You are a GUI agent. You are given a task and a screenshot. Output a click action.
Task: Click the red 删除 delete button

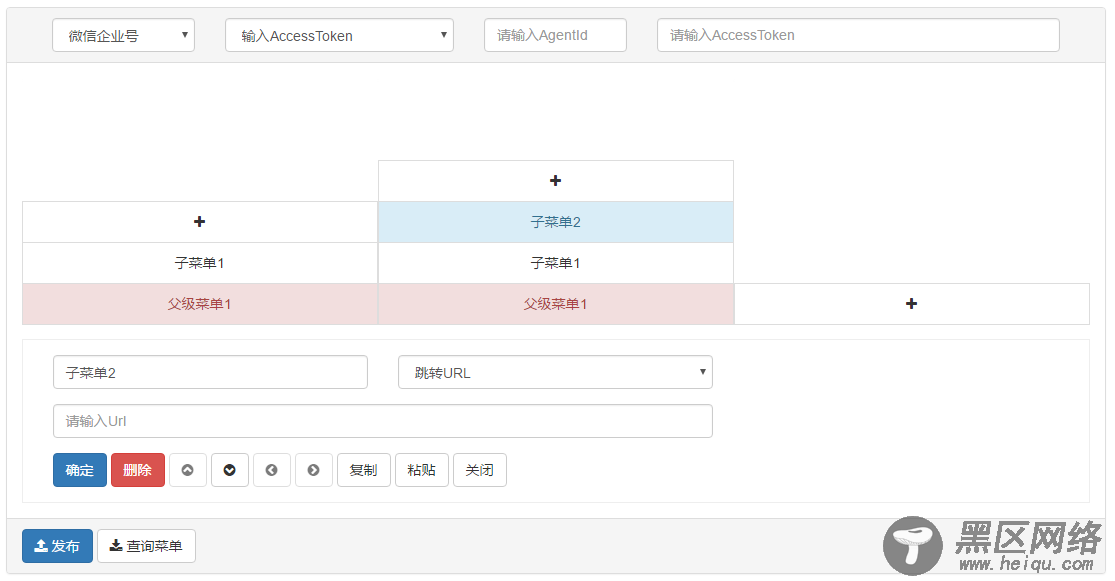tap(138, 470)
